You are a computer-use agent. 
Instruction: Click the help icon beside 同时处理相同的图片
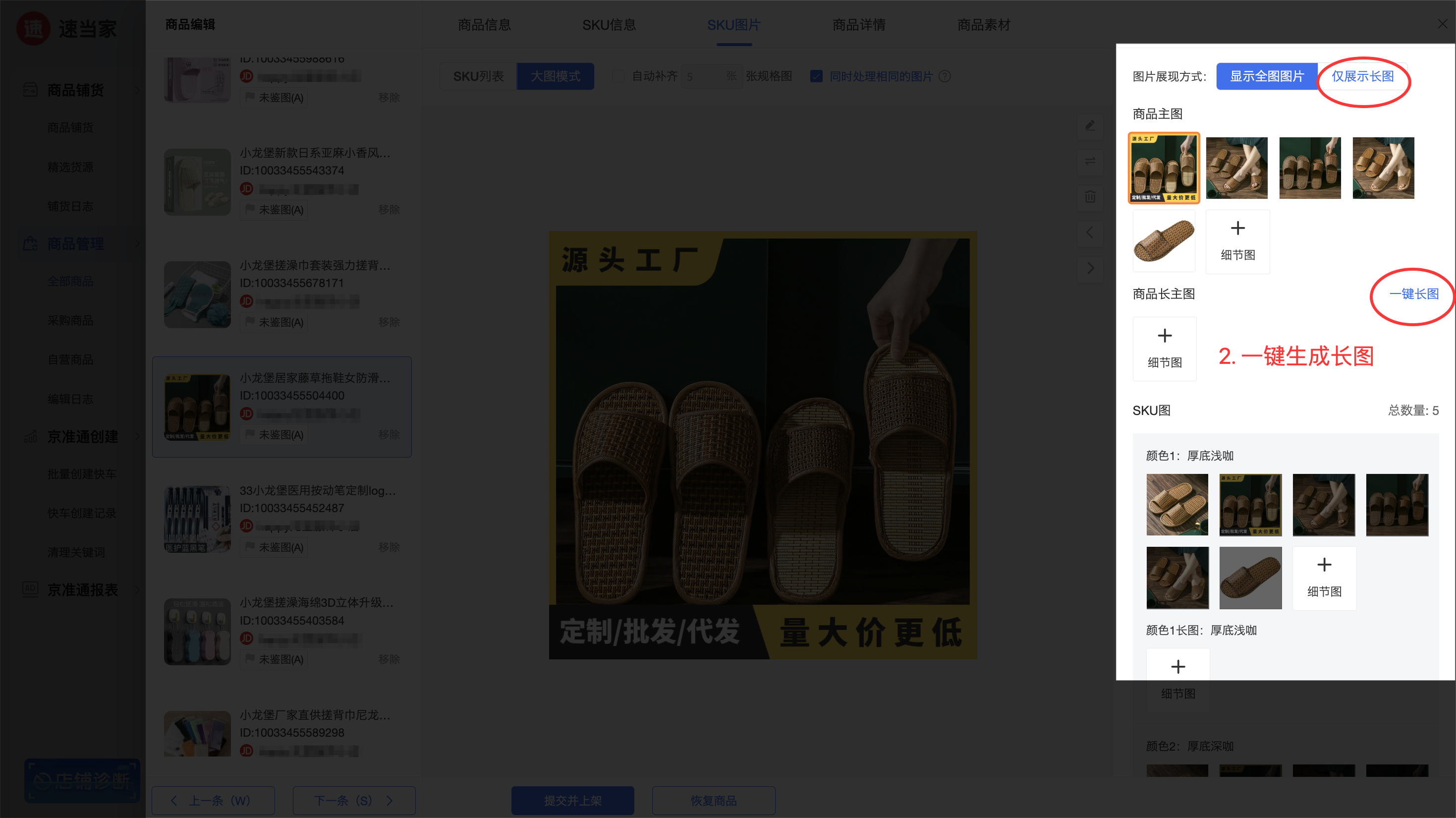click(945, 76)
